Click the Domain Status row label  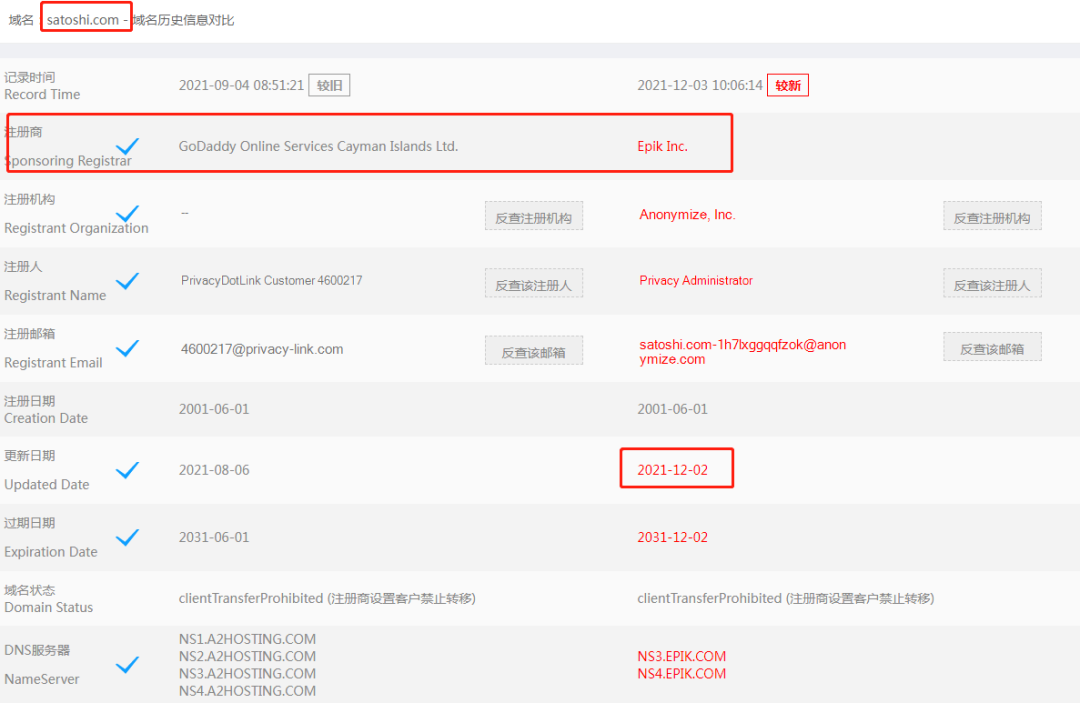pos(48,599)
